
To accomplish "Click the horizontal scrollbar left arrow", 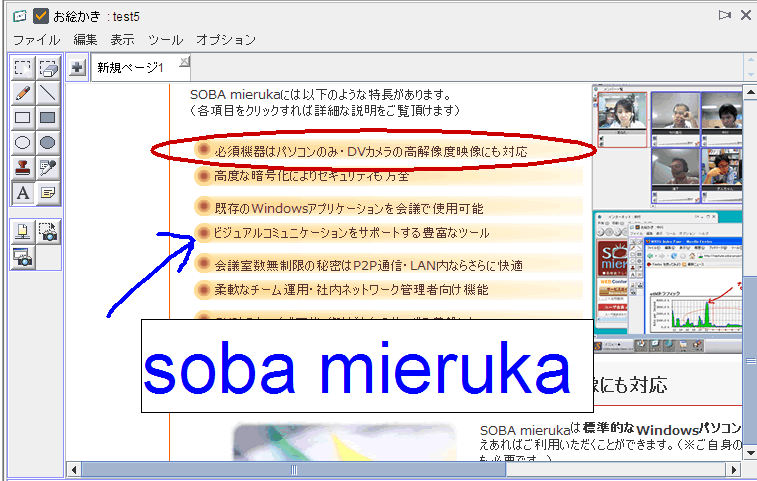I will point(74,469).
